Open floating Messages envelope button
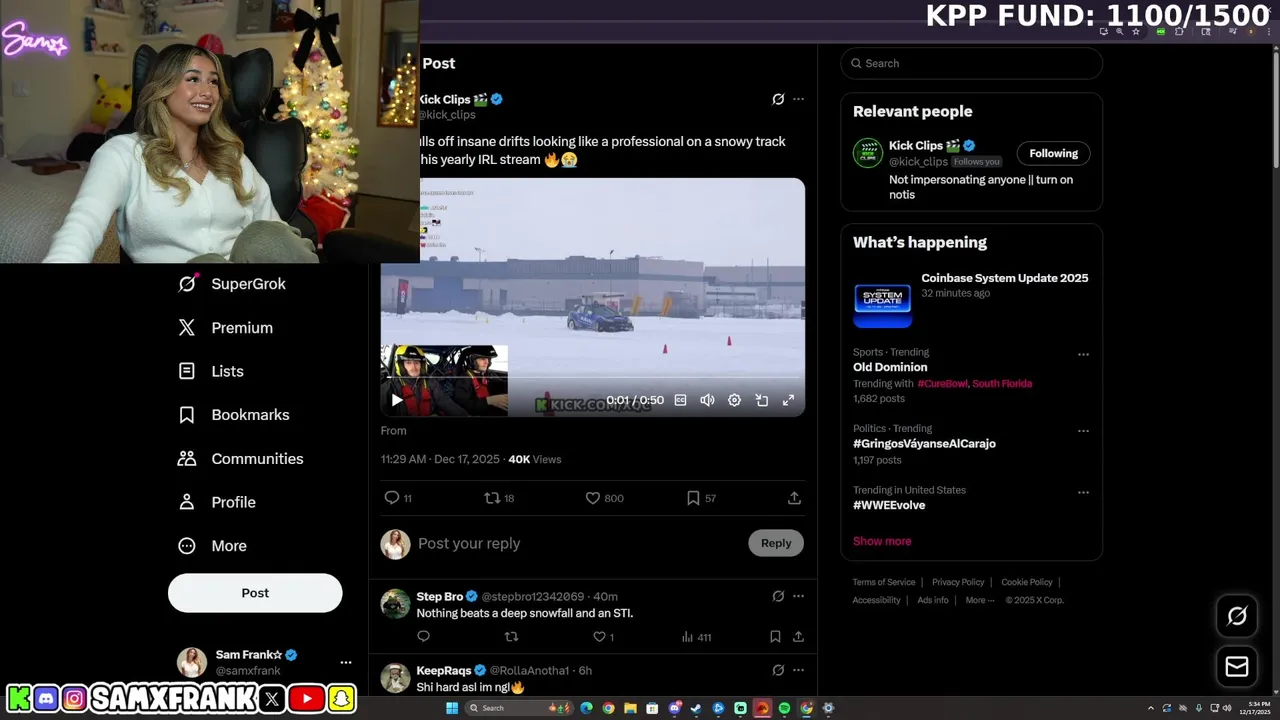The image size is (1280, 720). click(1237, 666)
